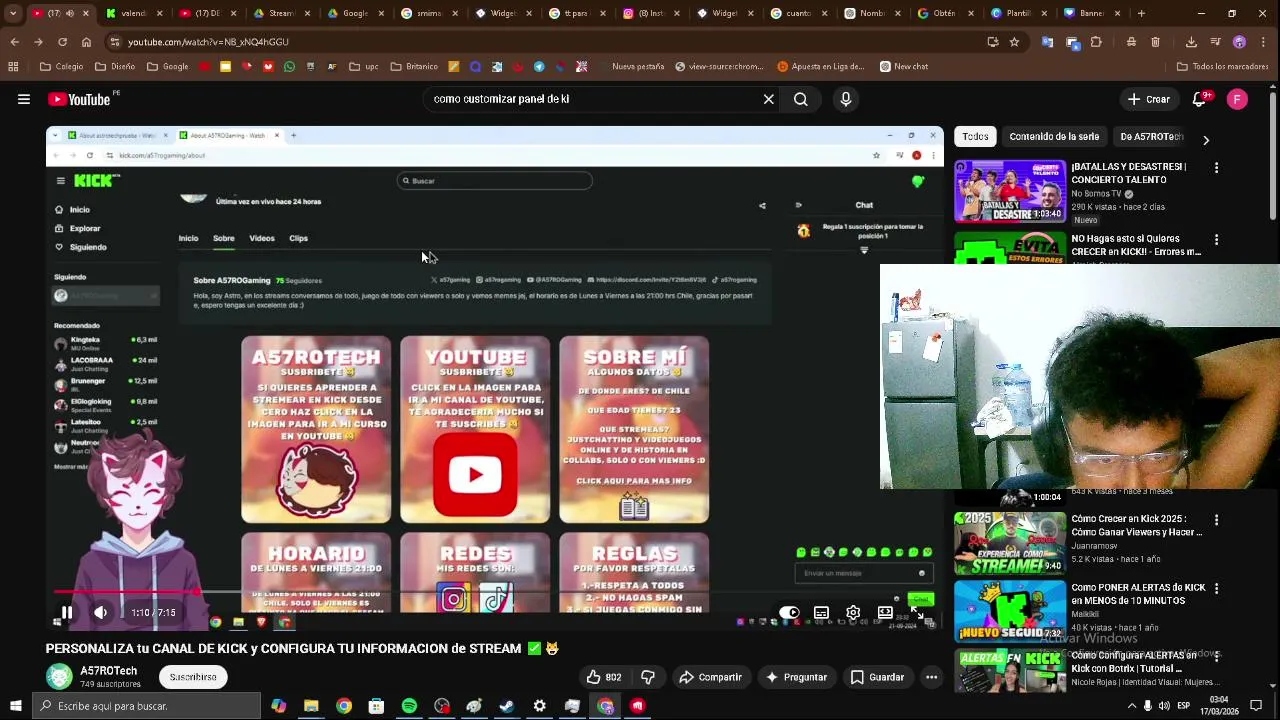Clear the YouTube search box text
This screenshot has height=720, width=1280.
[768, 99]
